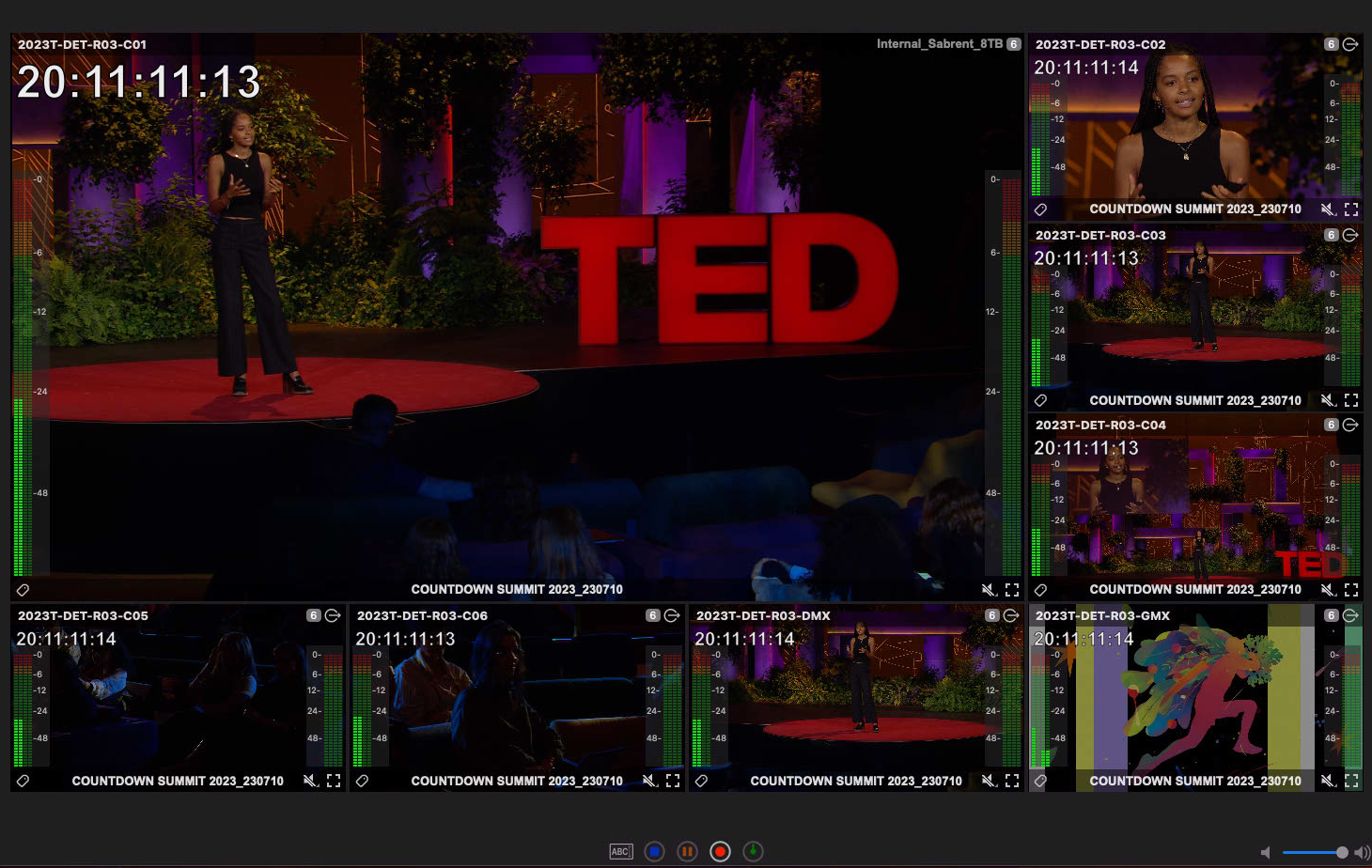Select the 2023T-DET-R03-C02 viewer thumbnail
The height and width of the screenshot is (868, 1372).
(x=1195, y=127)
